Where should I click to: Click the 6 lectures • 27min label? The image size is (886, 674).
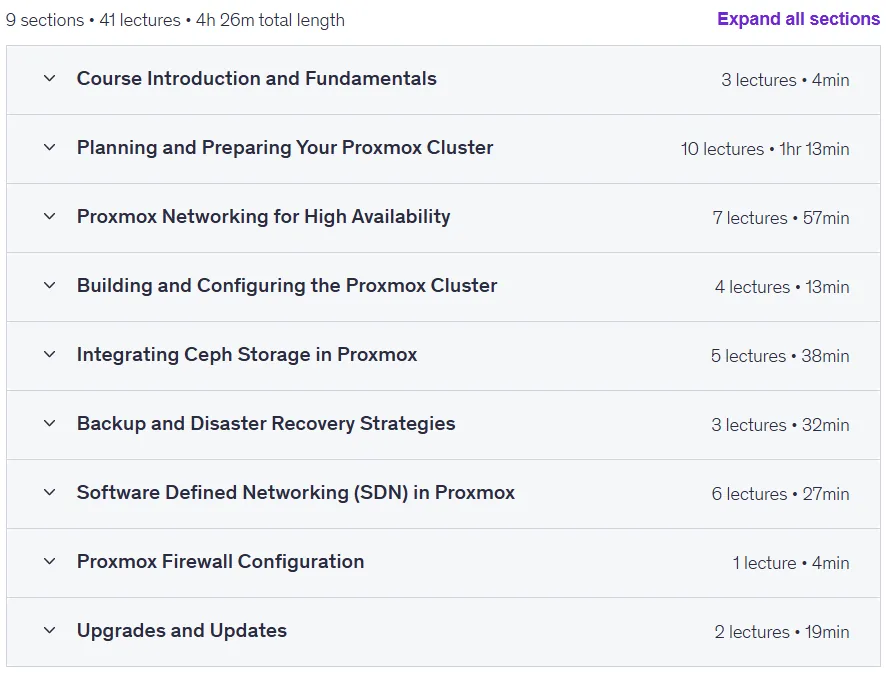[x=780, y=494]
